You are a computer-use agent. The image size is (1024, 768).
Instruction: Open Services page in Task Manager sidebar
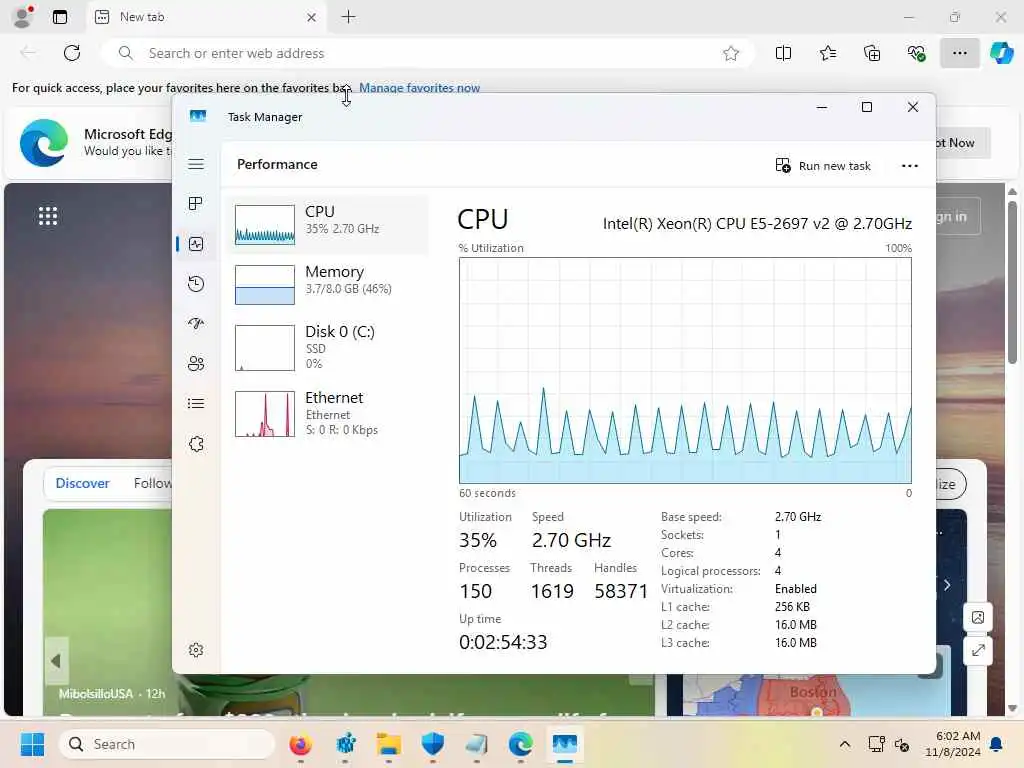coord(196,444)
